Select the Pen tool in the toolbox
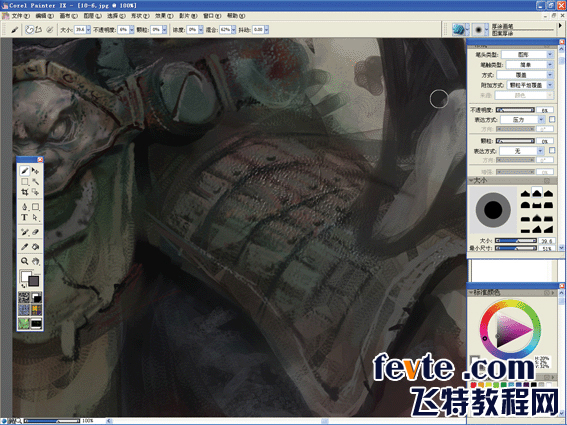Viewport: 567px width, 425px height. point(25,207)
